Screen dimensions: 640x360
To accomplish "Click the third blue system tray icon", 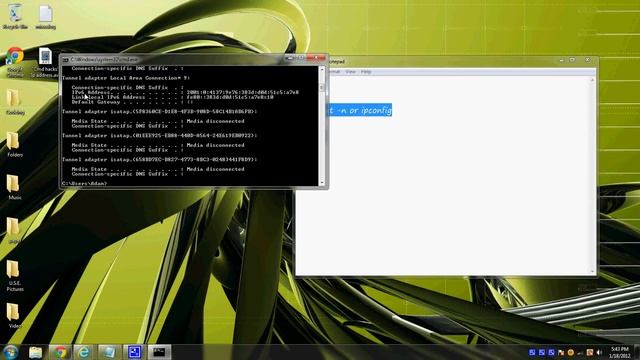I will pyautogui.click(x=551, y=352).
